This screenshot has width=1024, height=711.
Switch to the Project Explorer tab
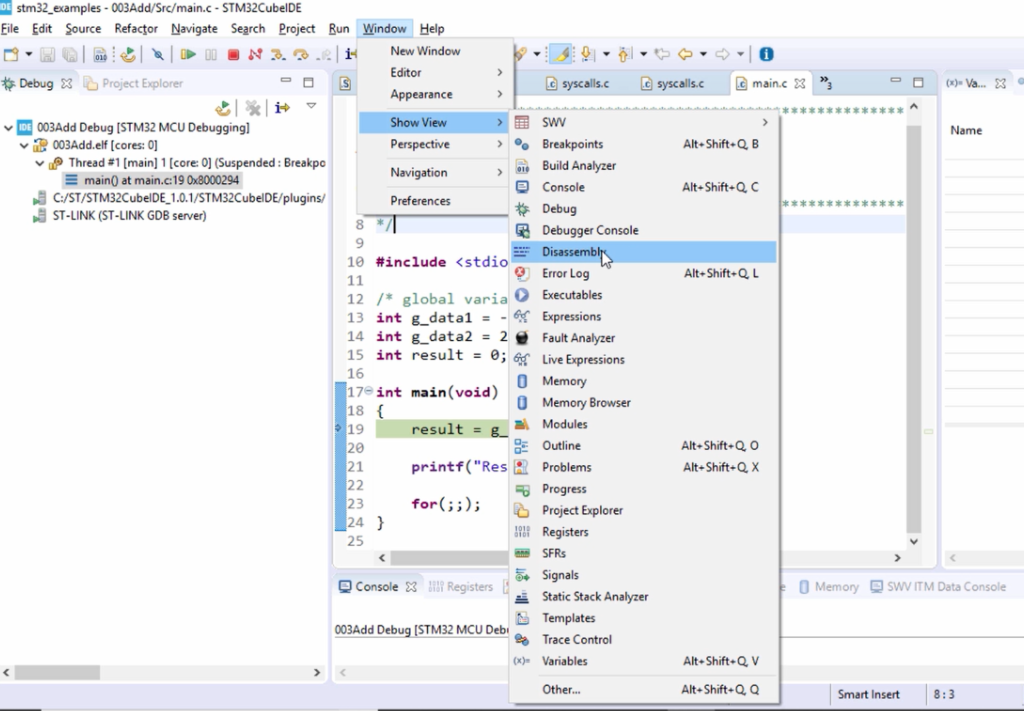(x=134, y=84)
